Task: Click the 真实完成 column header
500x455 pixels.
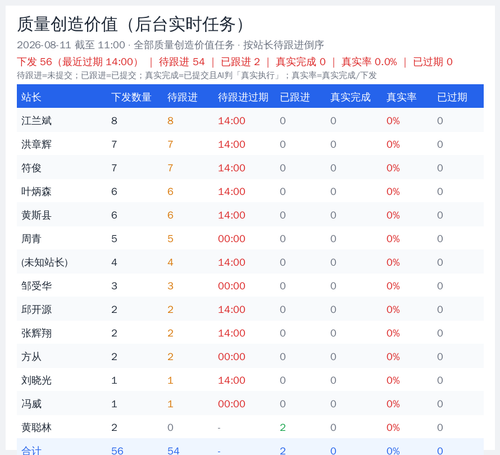Action: point(350,97)
